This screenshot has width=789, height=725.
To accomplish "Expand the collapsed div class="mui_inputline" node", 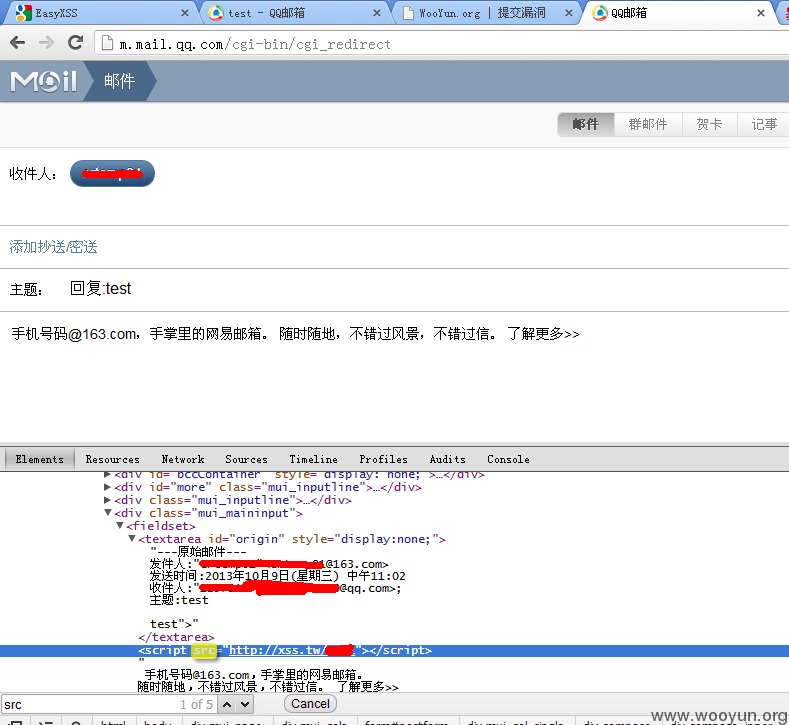I will click(107, 500).
